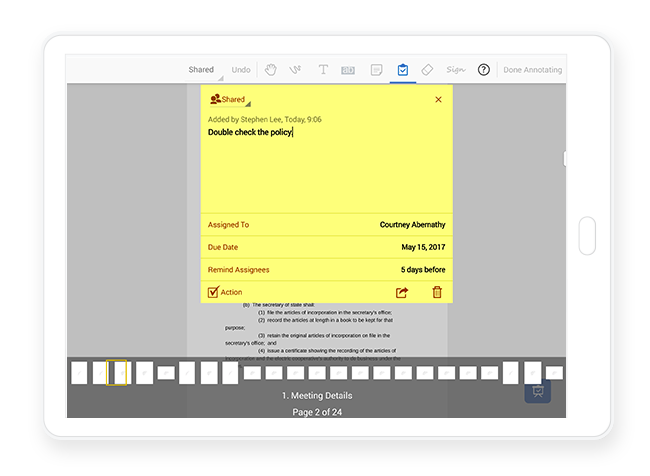Select the action note clipboard tool

[x=403, y=70]
